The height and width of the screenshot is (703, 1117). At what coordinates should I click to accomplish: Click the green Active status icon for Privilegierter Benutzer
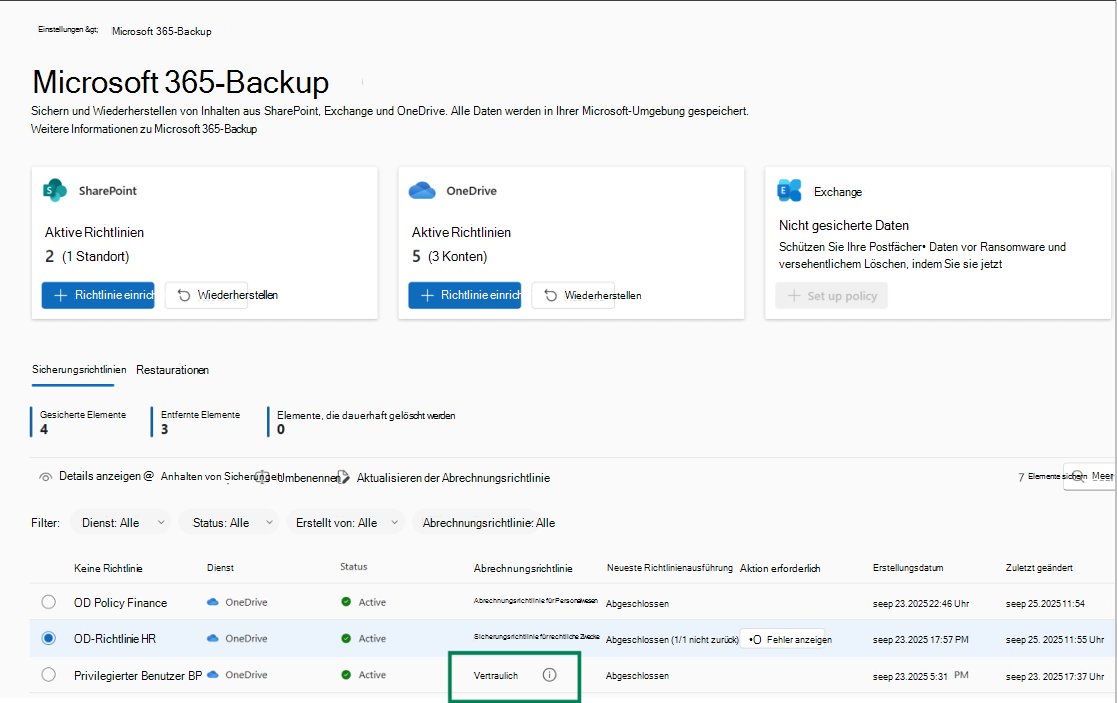(346, 675)
